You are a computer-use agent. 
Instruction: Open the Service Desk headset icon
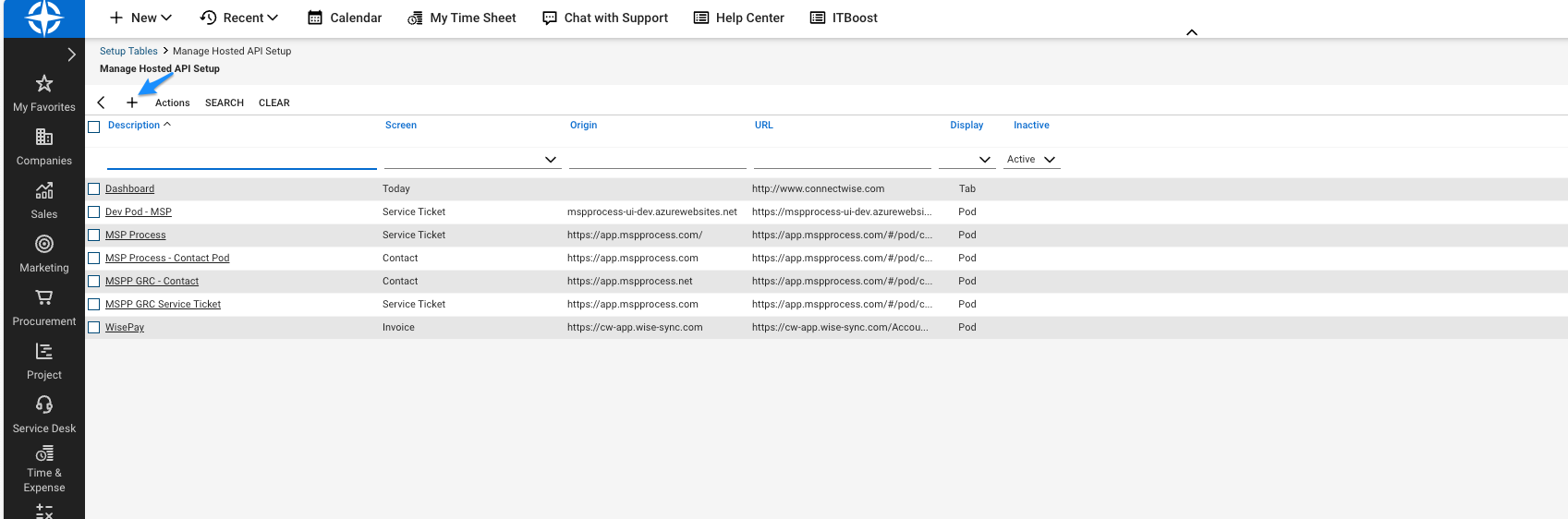pyautogui.click(x=44, y=405)
